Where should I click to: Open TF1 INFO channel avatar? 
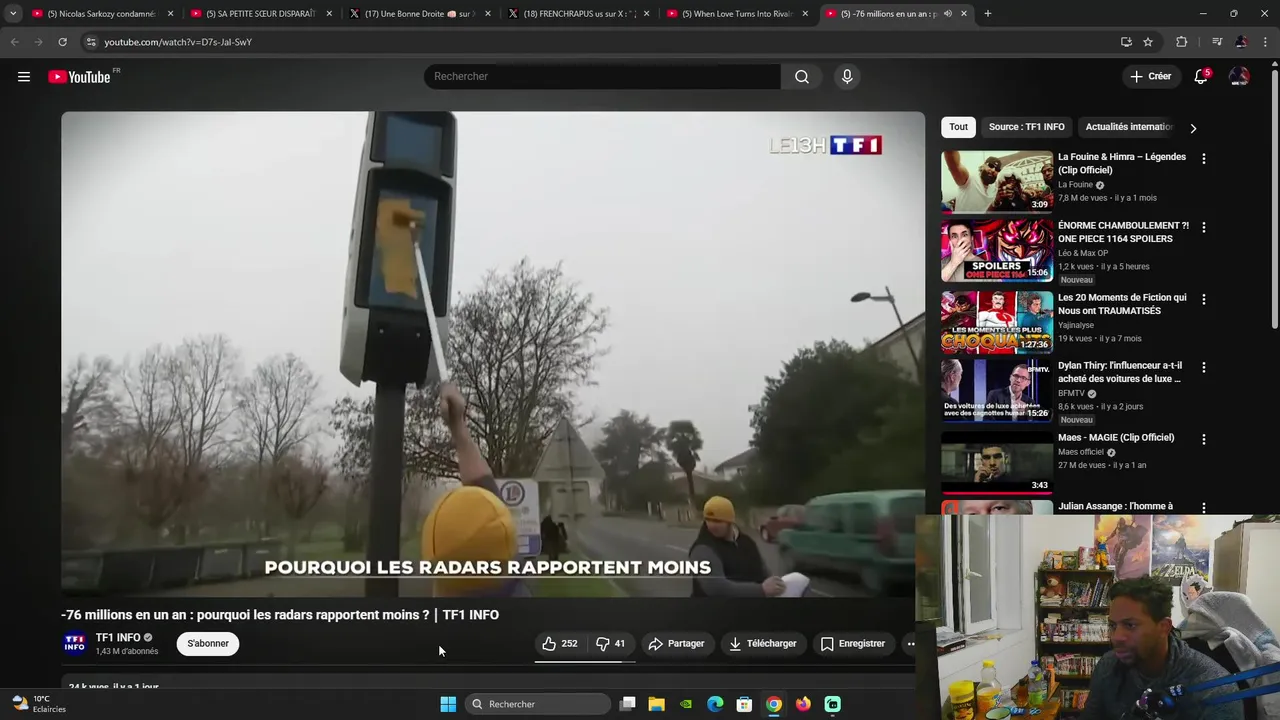point(75,644)
